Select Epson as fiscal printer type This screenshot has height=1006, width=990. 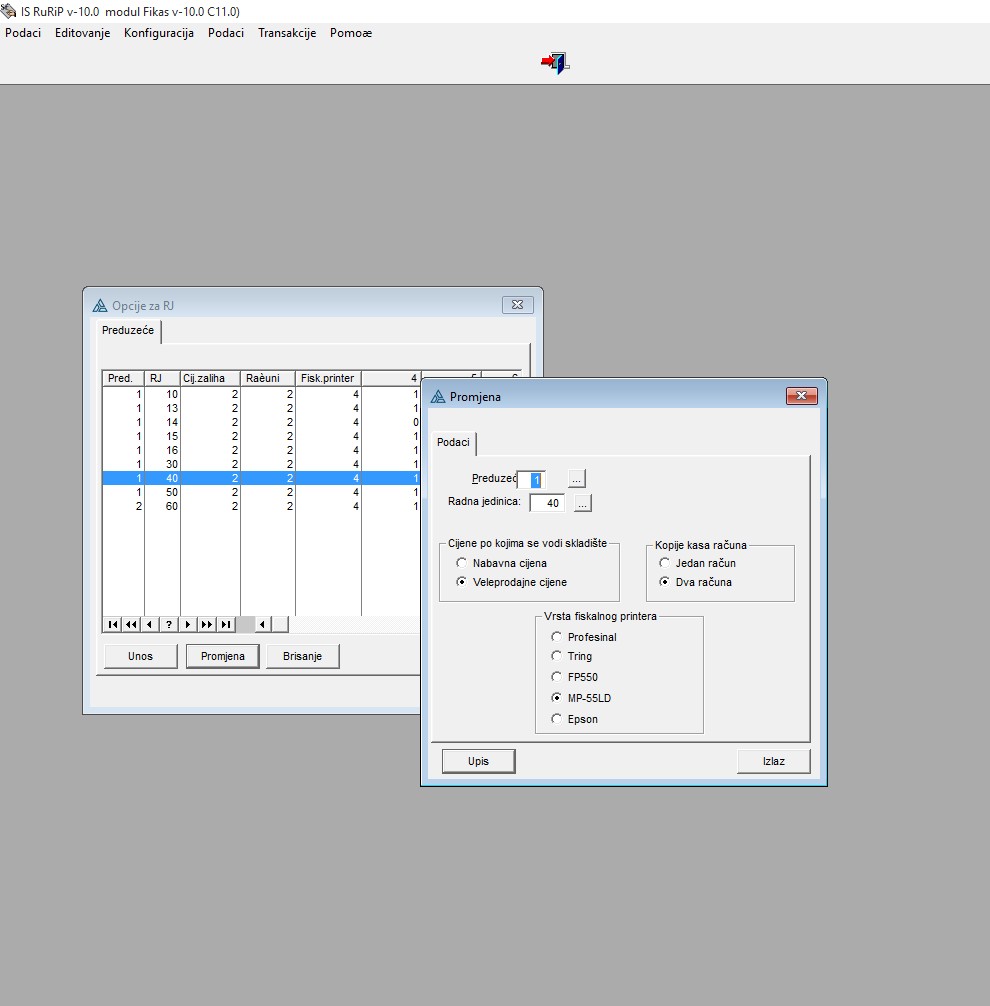pos(557,719)
